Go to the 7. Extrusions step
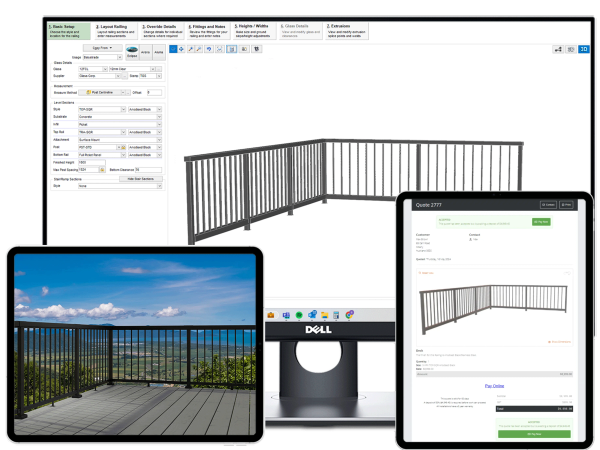This screenshot has width=600, height=450. point(347,31)
